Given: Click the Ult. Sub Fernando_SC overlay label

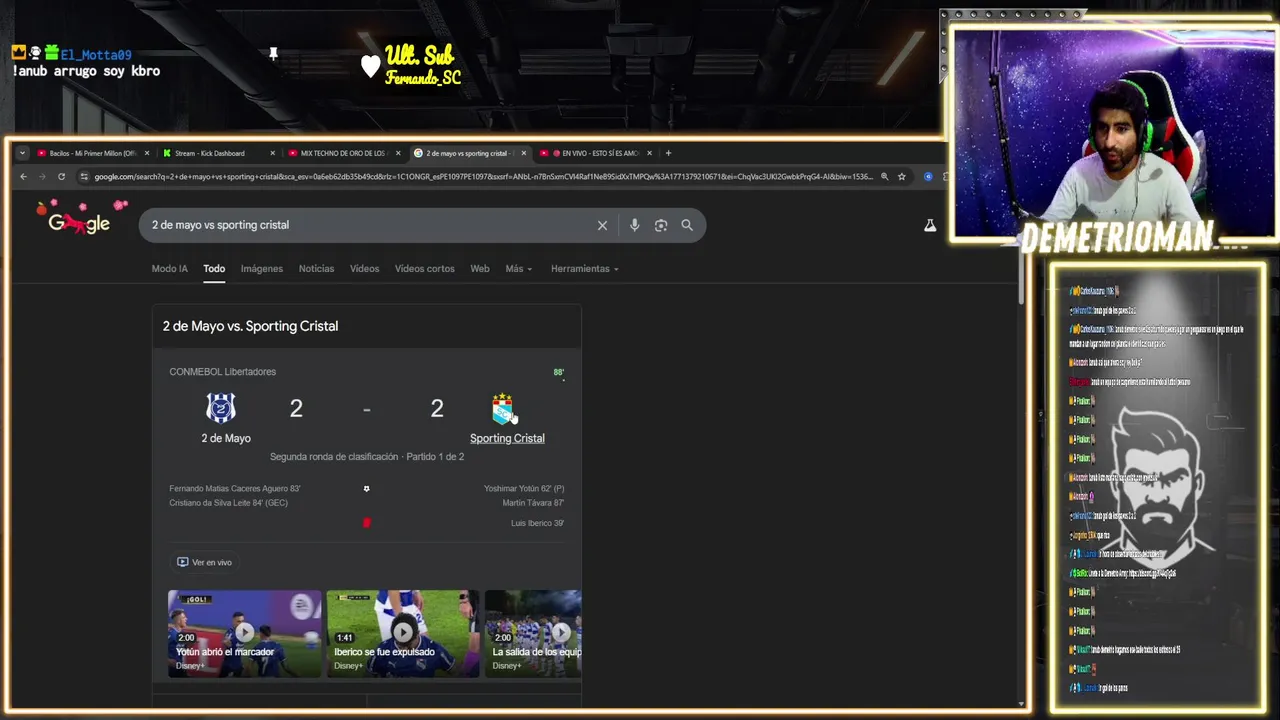Looking at the screenshot, I should 422,65.
